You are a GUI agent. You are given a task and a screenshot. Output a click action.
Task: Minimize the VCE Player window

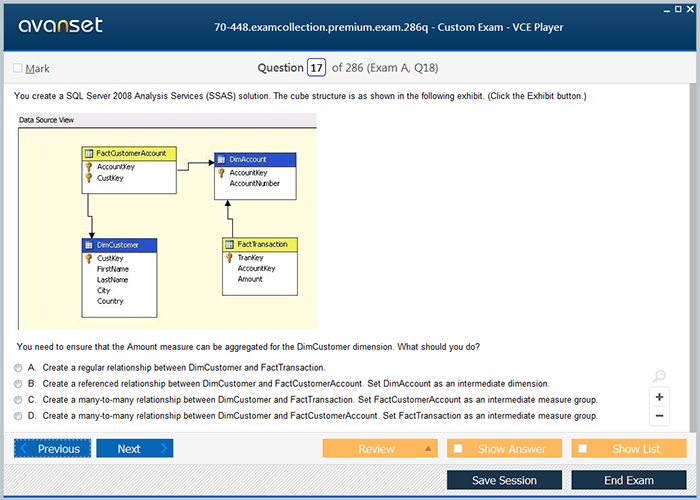coord(667,10)
